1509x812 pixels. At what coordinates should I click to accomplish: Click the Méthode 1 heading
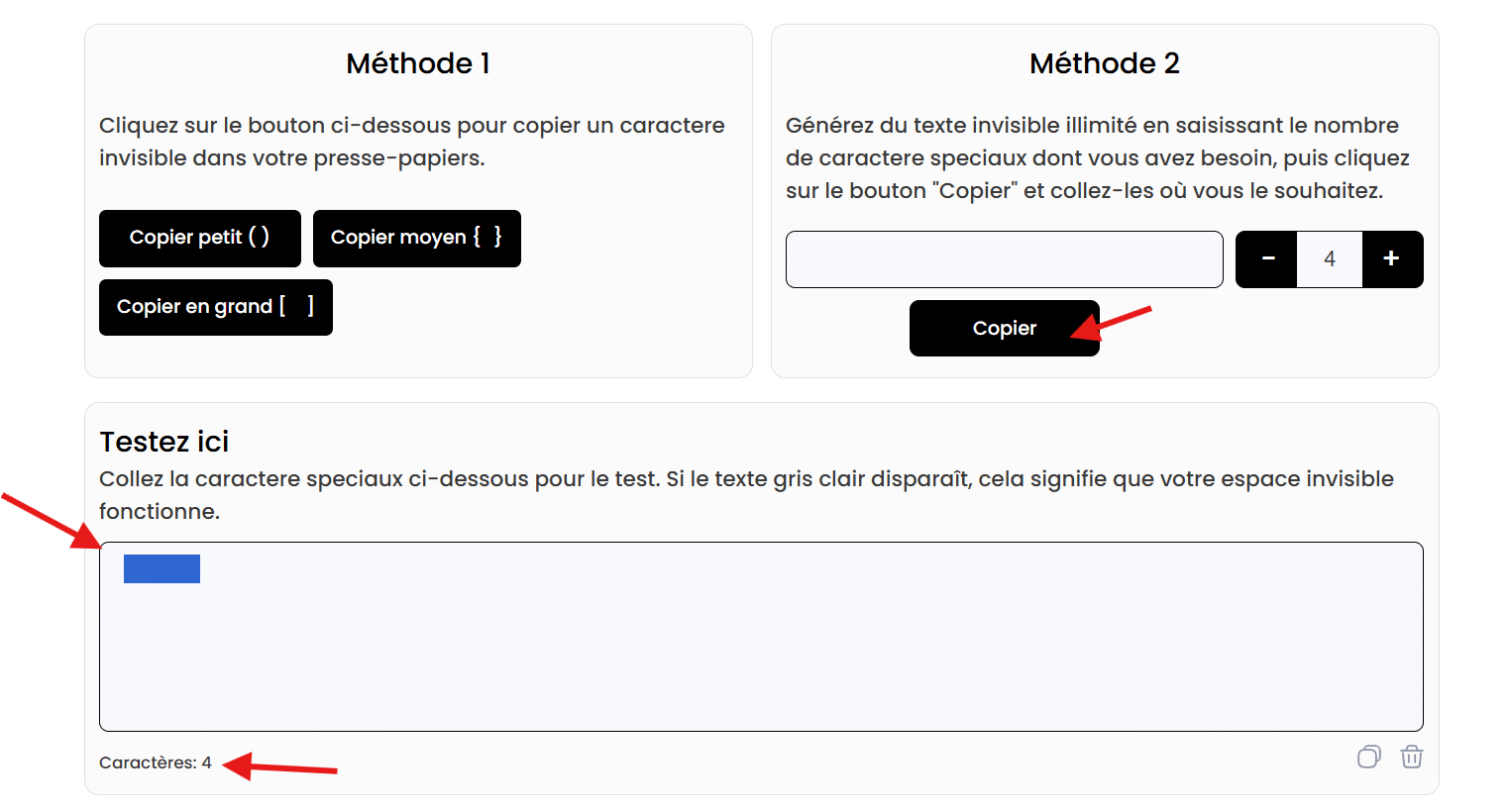[418, 63]
